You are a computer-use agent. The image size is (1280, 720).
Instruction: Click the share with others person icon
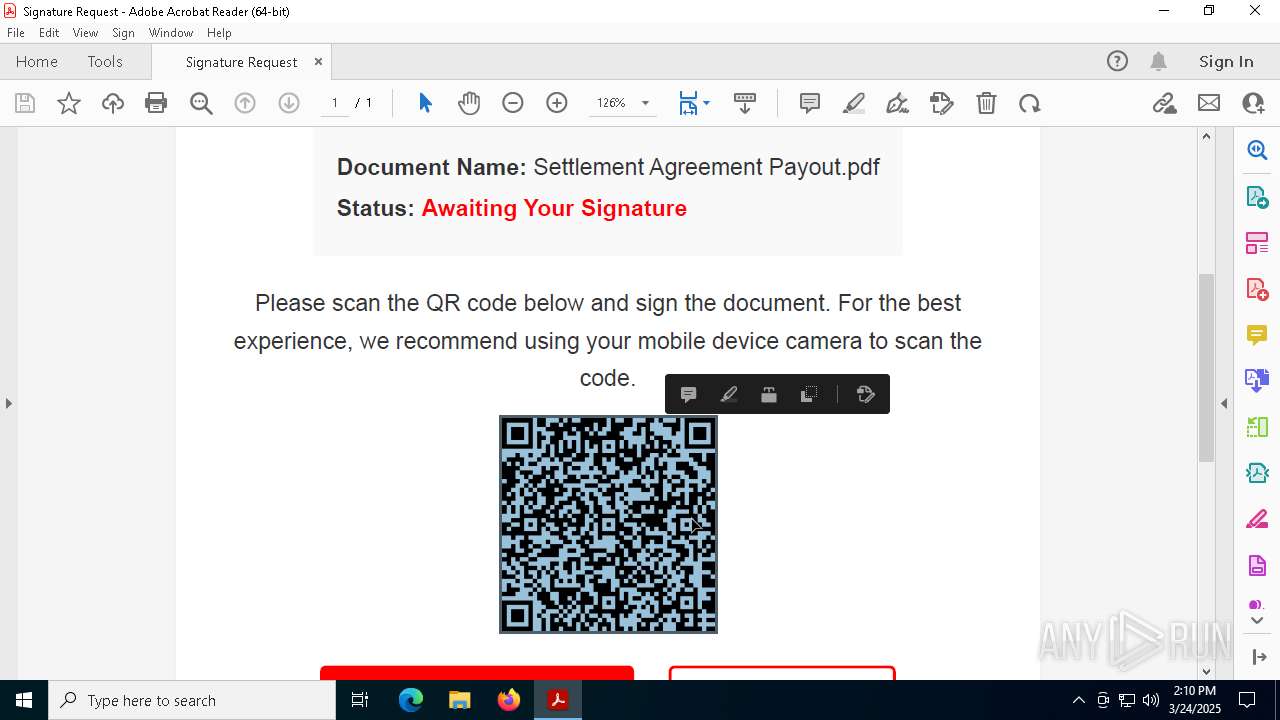(1253, 103)
